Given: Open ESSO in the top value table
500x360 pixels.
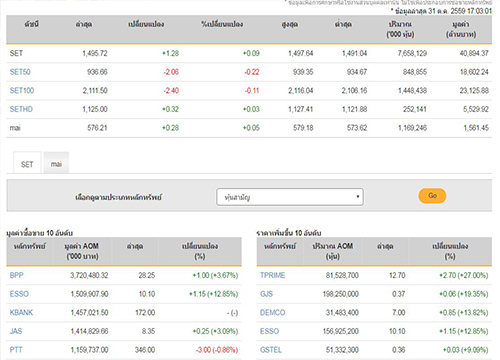Looking at the screenshot, I should click(19, 294).
